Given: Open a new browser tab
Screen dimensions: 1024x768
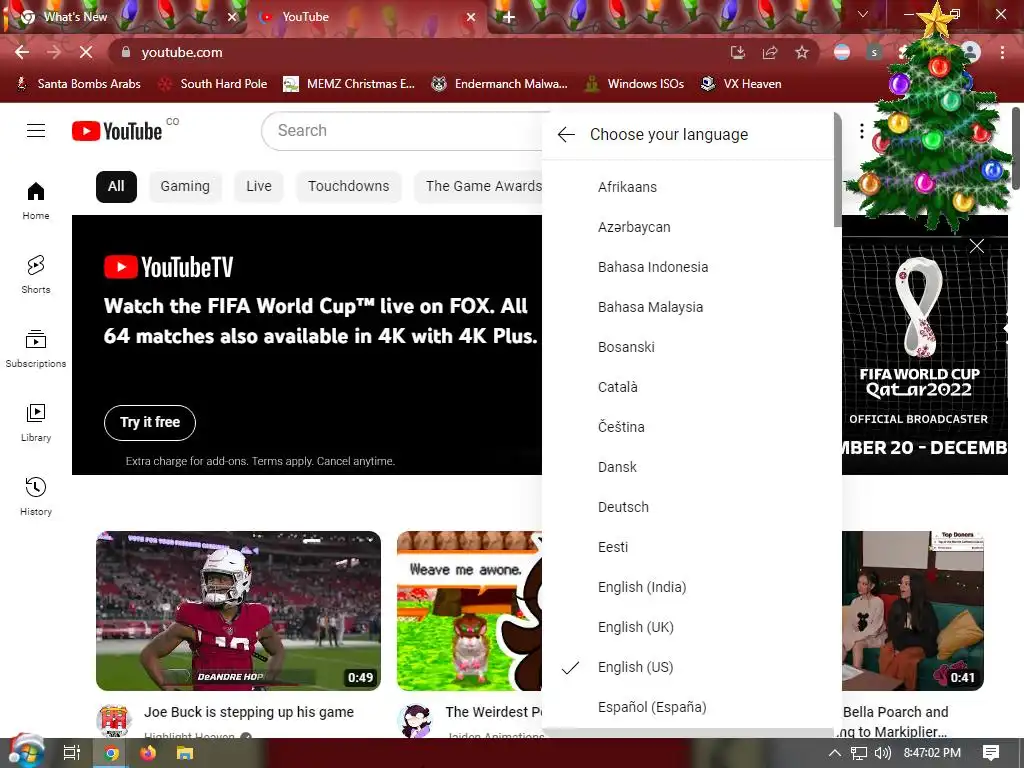Looking at the screenshot, I should [x=509, y=17].
